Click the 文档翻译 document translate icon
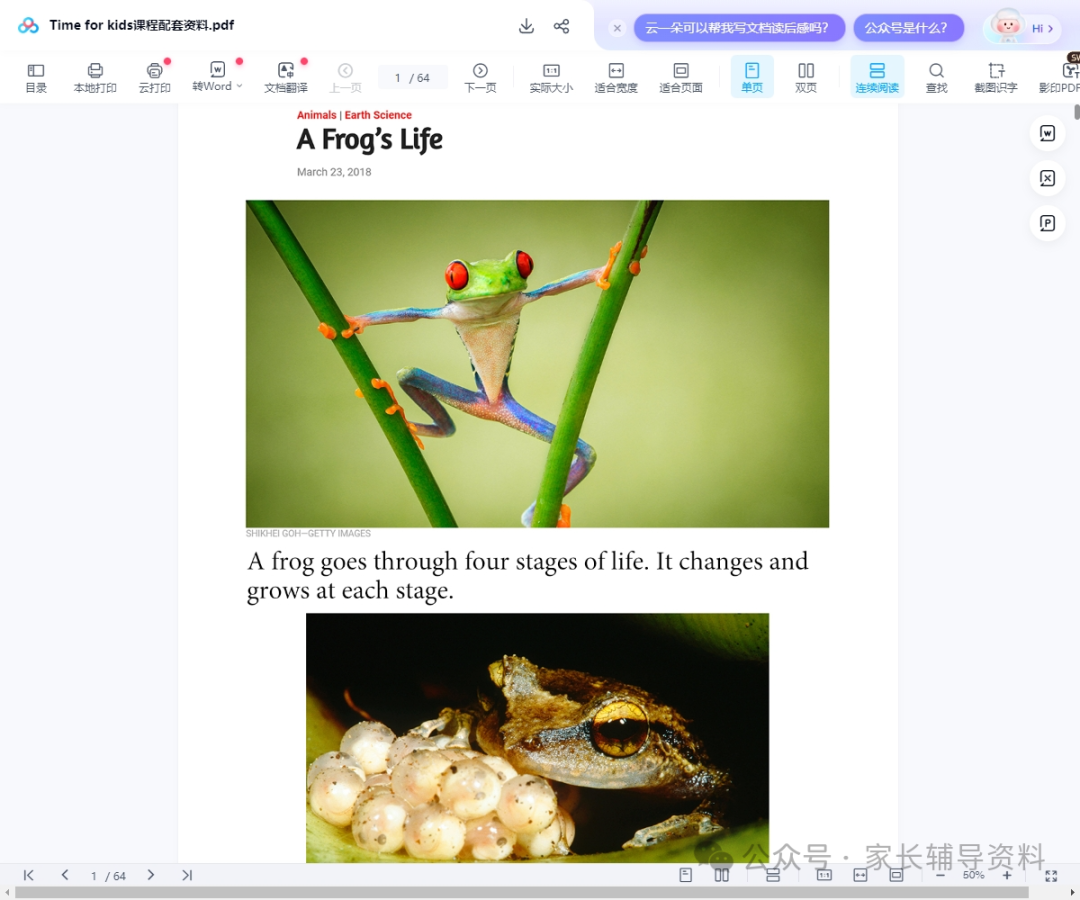The image size is (1080, 900). (286, 77)
